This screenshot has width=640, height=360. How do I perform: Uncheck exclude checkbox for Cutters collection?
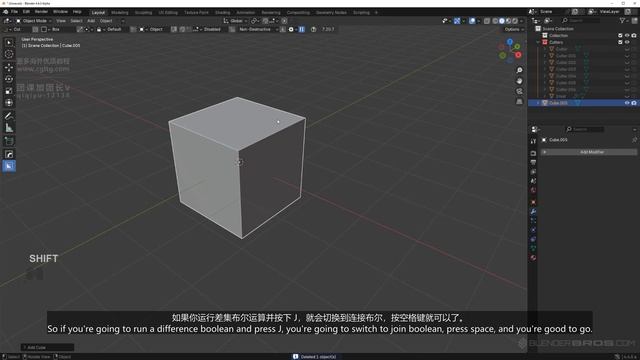620,42
